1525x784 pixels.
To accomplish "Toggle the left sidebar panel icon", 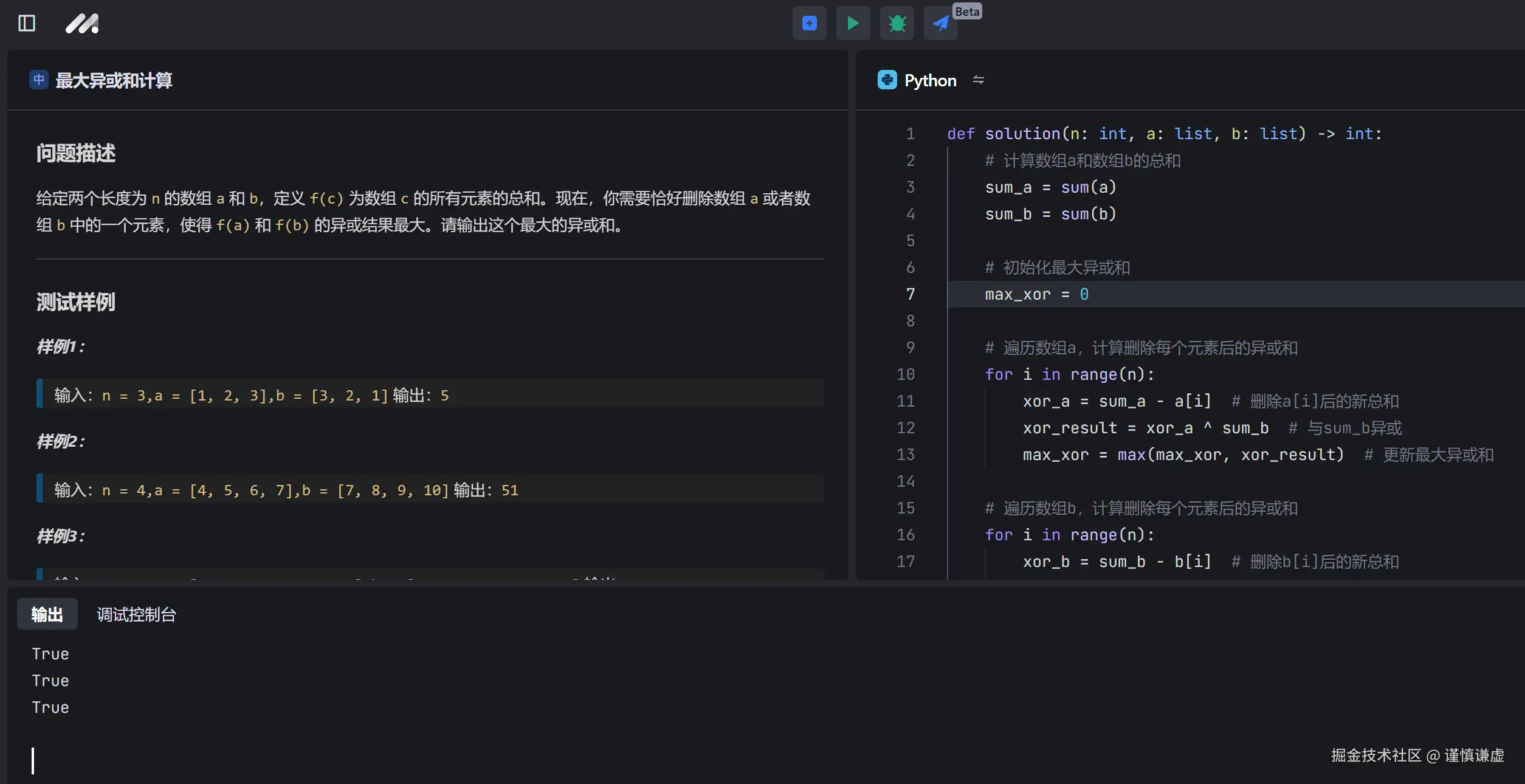I will (x=27, y=23).
